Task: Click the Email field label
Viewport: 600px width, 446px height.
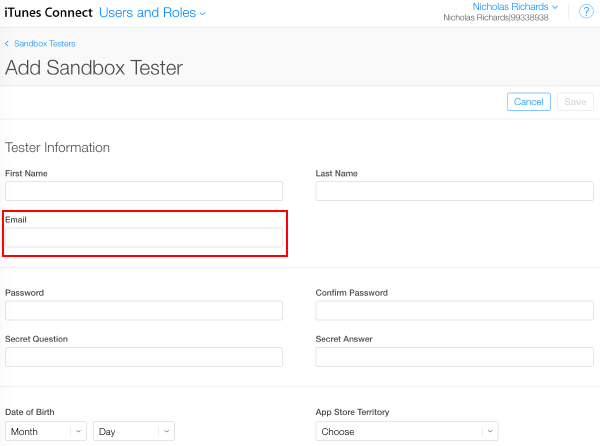Action: pyautogui.click(x=16, y=219)
